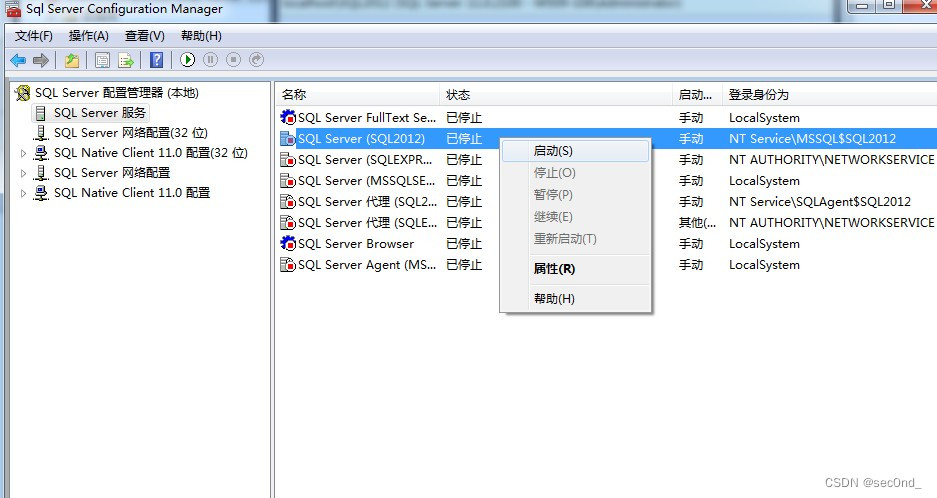Viewport: 937px width, 498px height.
Task: Sort by the 登录身份为 column header
Action: point(829,94)
